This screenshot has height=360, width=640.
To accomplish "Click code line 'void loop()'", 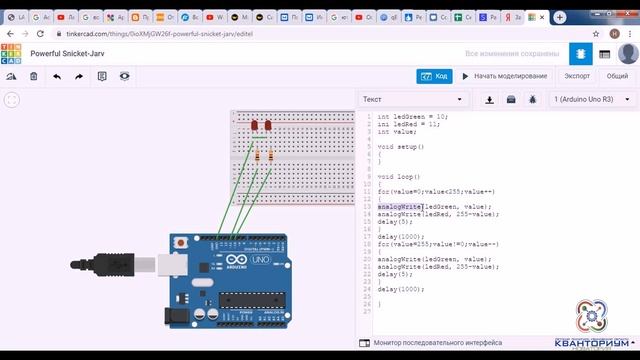I will [x=399, y=177].
